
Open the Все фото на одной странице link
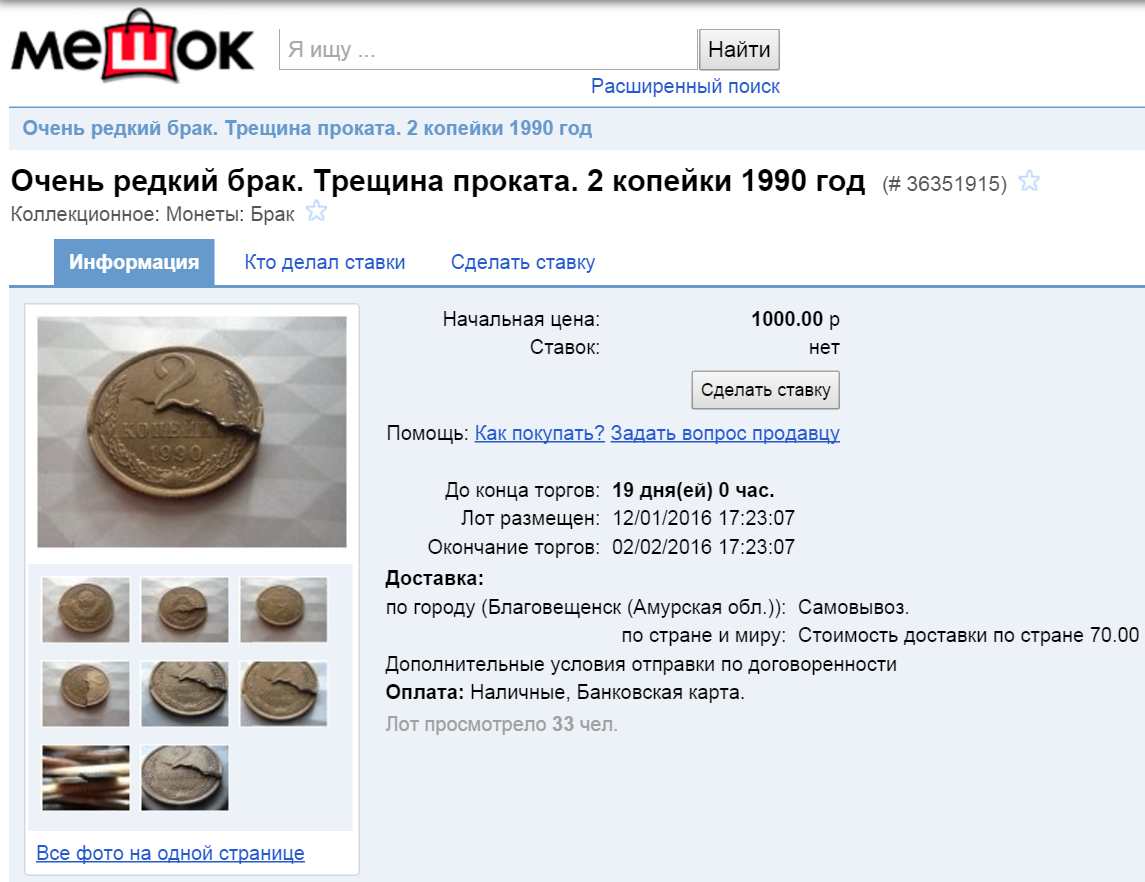(x=170, y=853)
